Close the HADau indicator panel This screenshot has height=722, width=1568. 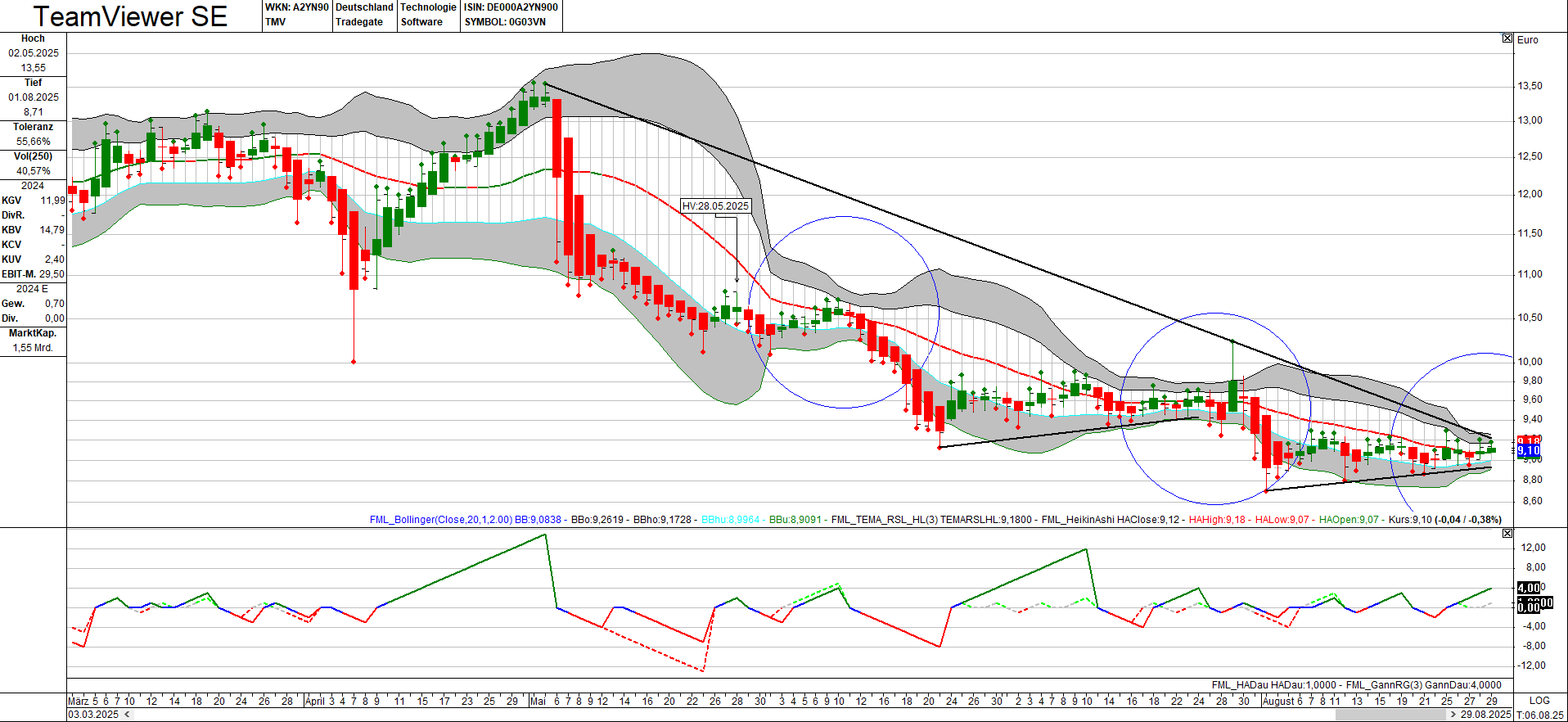tap(1507, 534)
